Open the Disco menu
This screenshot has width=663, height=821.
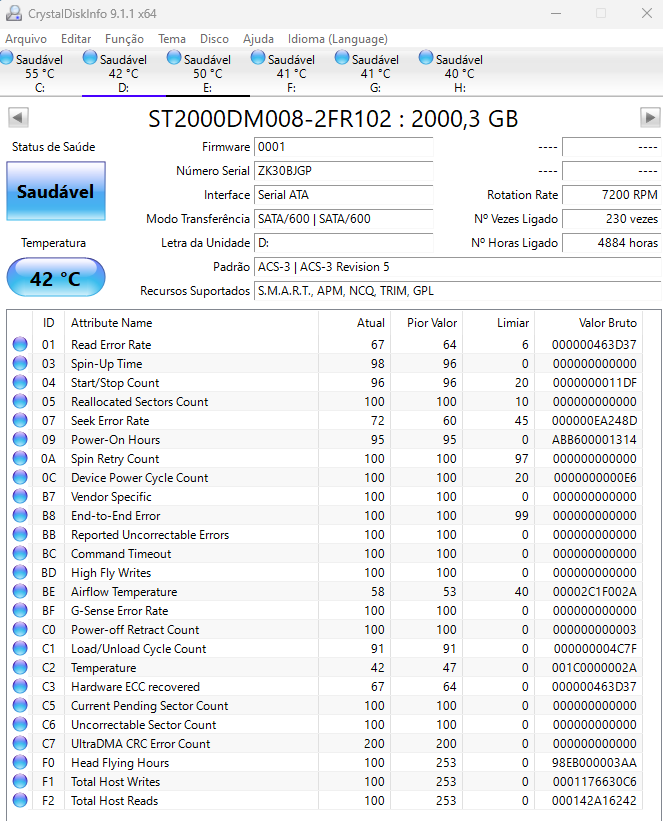[214, 39]
